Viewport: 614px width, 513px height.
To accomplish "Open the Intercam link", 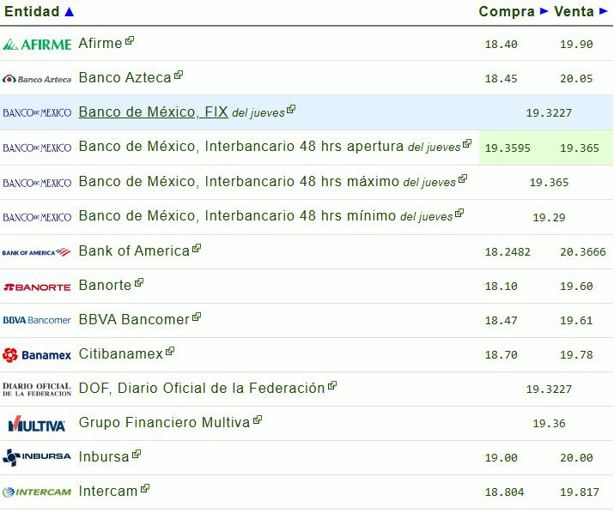I will click(108, 491).
